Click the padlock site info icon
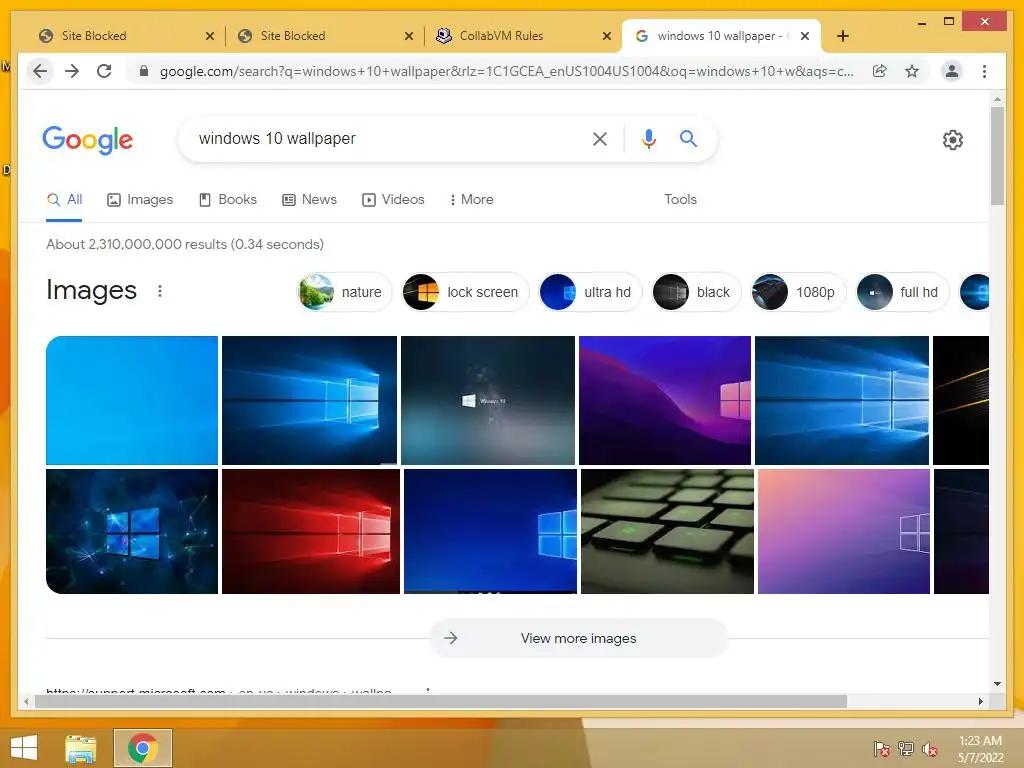This screenshot has height=768, width=1024. pos(144,71)
